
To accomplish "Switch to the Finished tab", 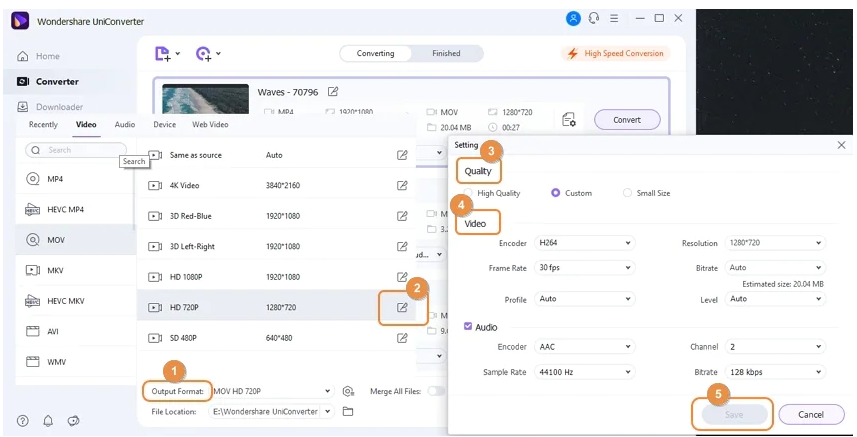I will pyautogui.click(x=446, y=53).
